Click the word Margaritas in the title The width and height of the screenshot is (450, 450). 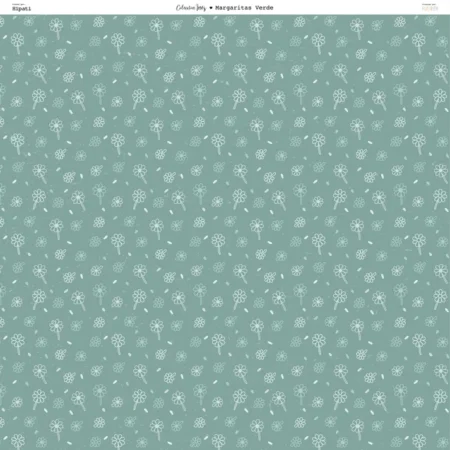tap(233, 8)
